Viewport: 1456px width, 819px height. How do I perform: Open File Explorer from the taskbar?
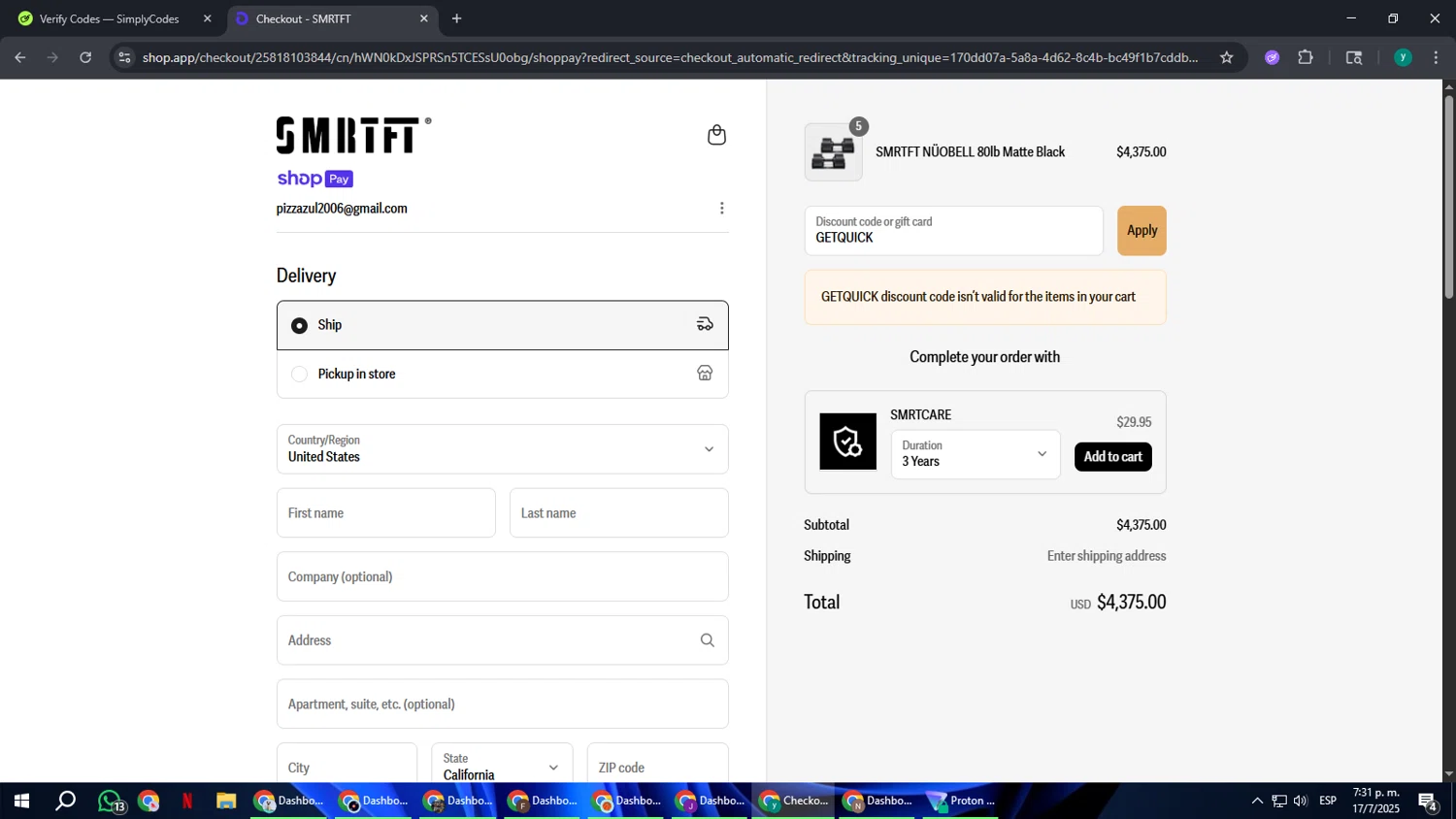pos(226,801)
